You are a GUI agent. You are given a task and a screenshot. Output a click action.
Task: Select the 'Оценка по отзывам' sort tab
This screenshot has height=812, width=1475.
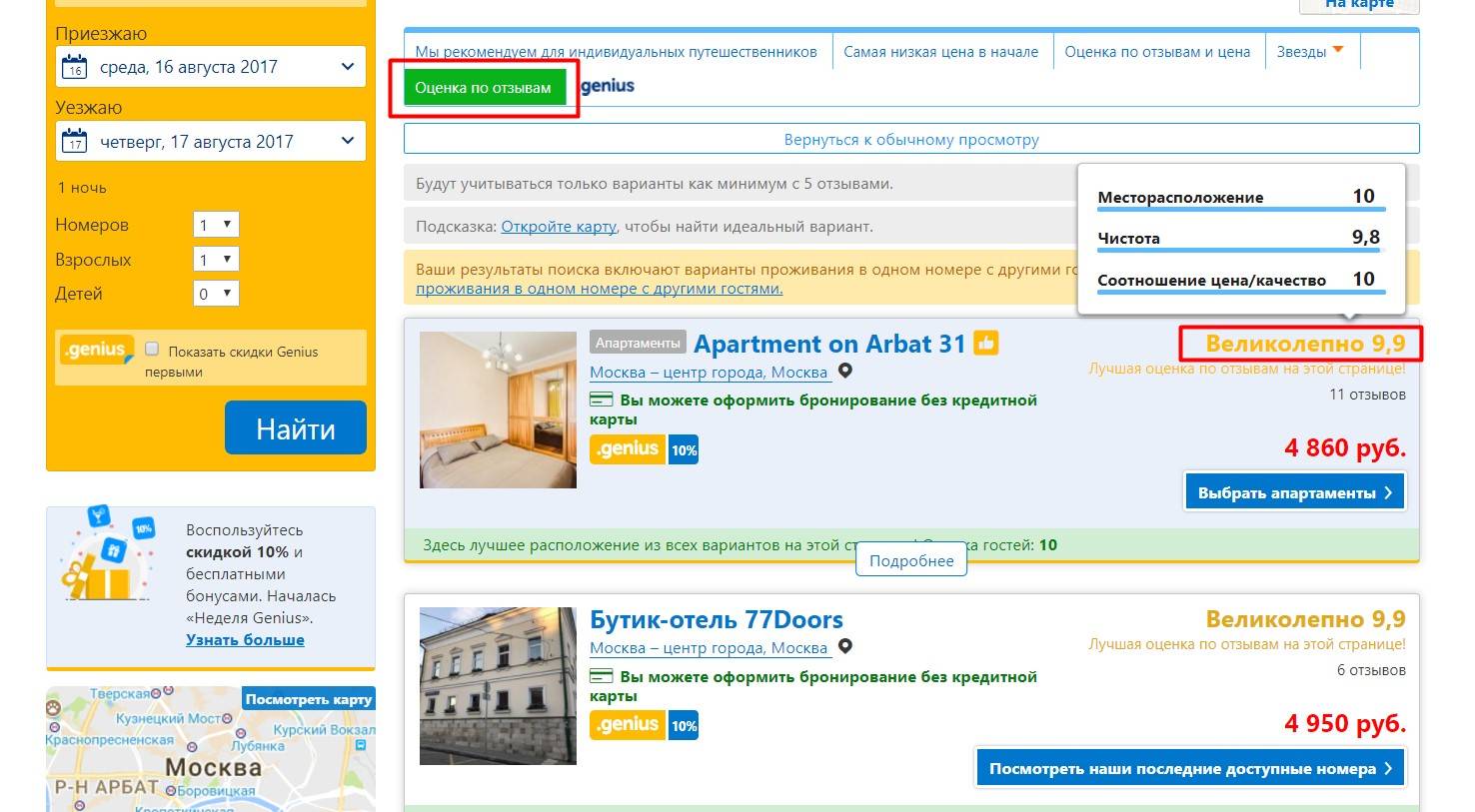click(484, 88)
